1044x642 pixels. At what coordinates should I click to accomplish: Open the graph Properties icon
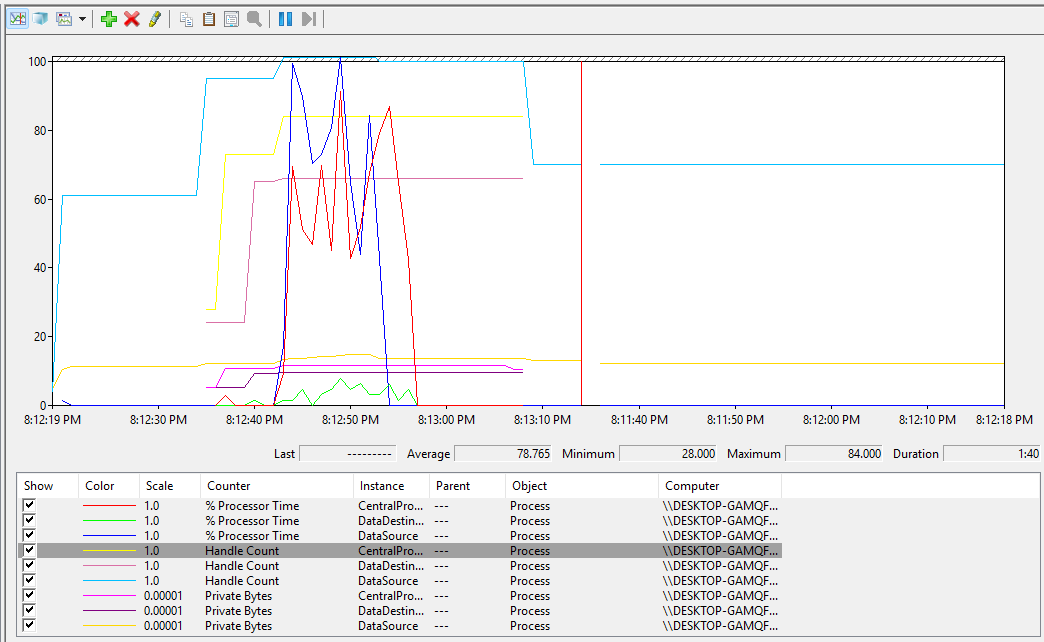[x=231, y=19]
